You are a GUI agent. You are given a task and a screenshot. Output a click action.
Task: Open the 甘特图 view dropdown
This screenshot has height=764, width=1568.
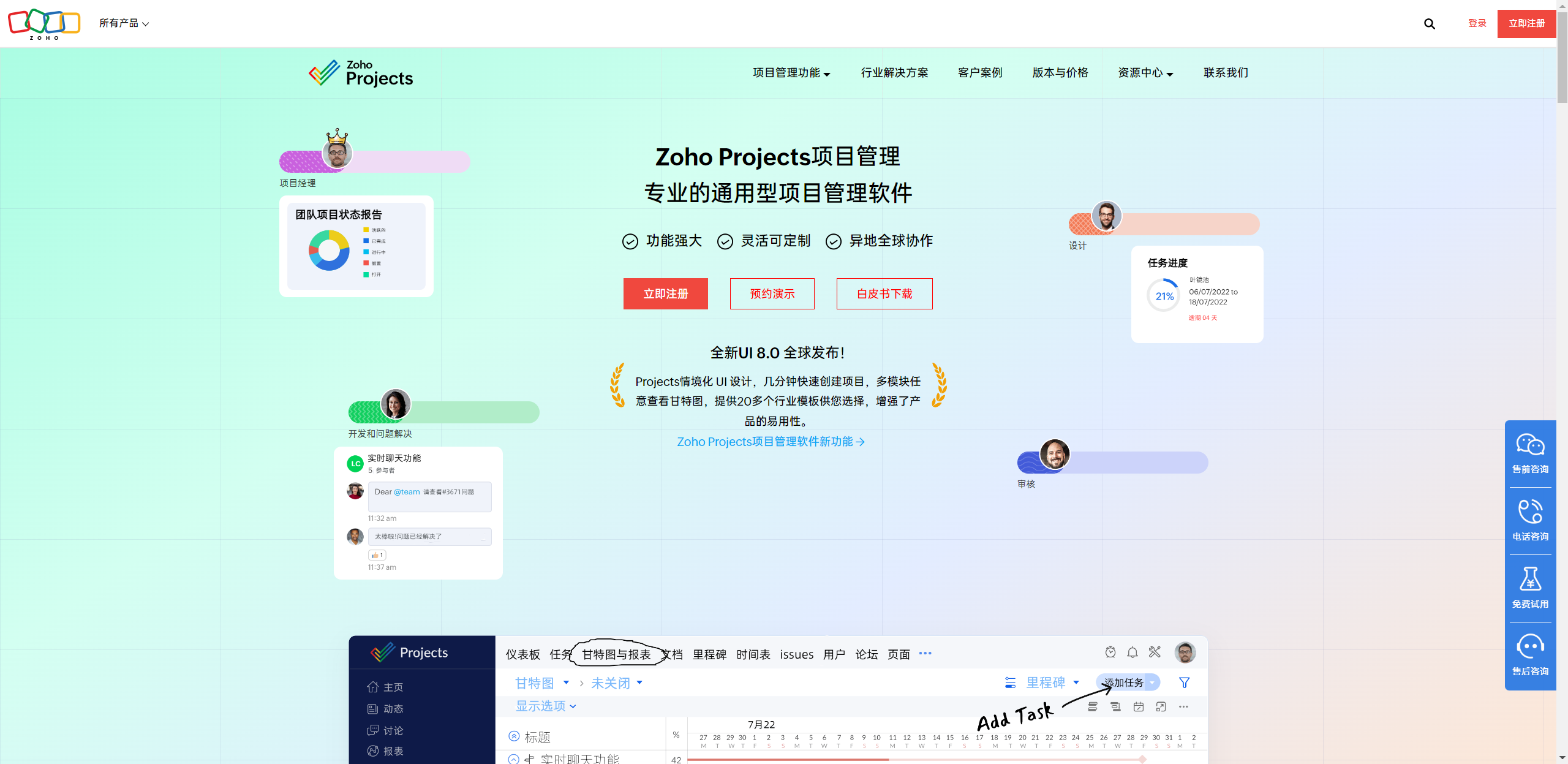pyautogui.click(x=542, y=683)
